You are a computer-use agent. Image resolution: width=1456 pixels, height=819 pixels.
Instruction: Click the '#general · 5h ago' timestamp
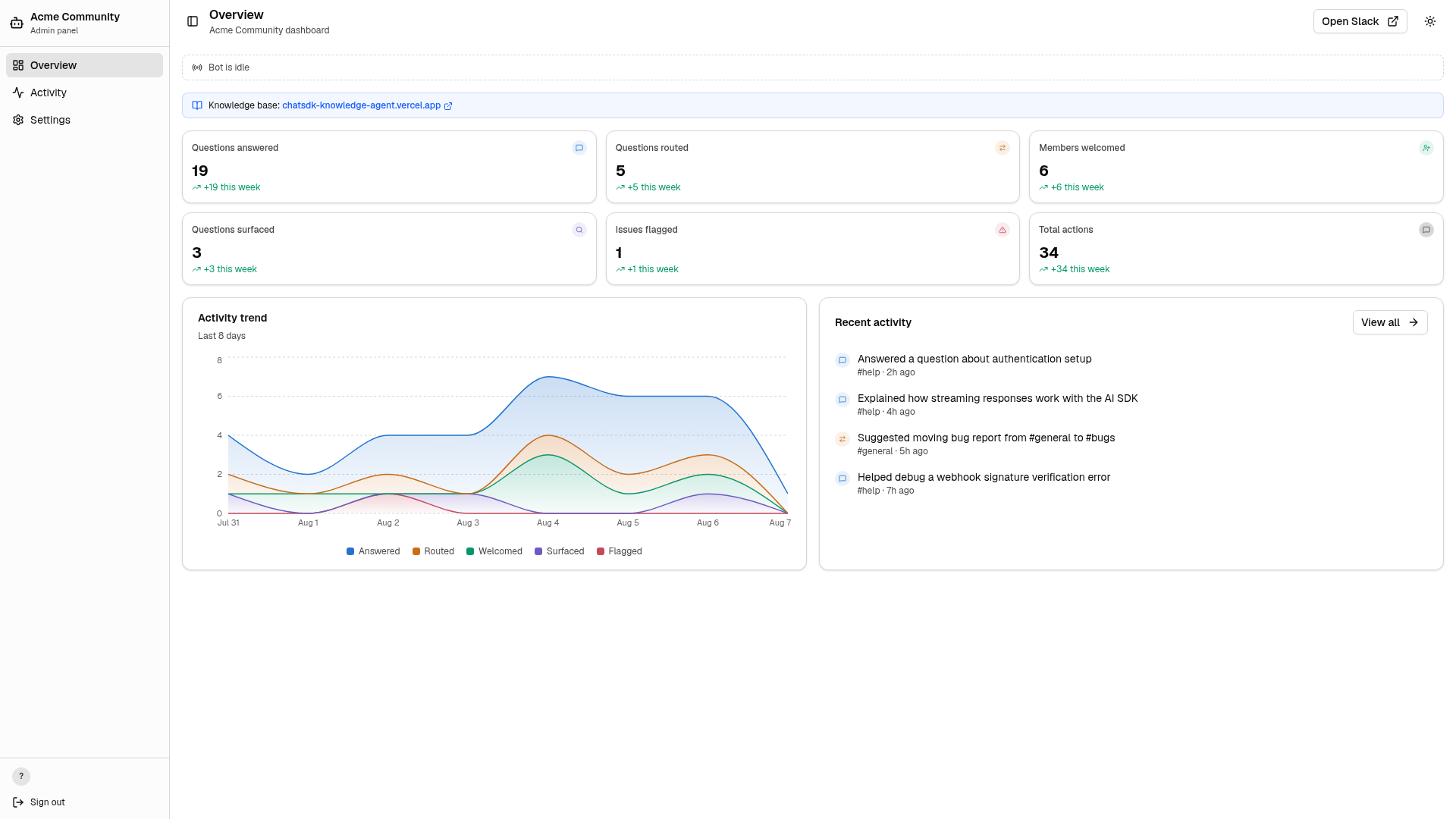(893, 451)
